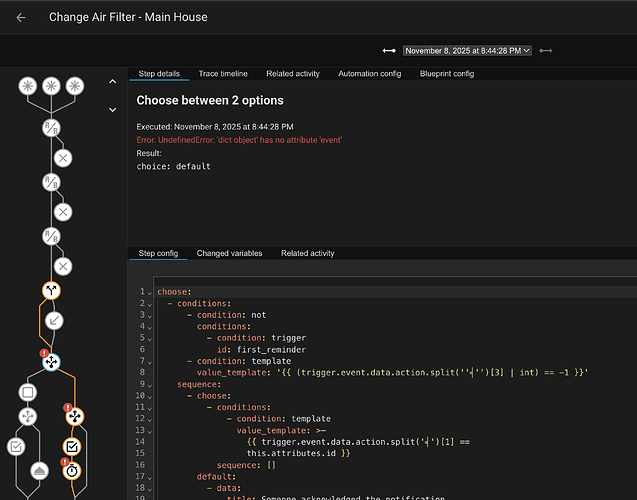Select the orange checkbox condition node
Image resolution: width=637 pixels, height=500 pixels.
click(74, 446)
